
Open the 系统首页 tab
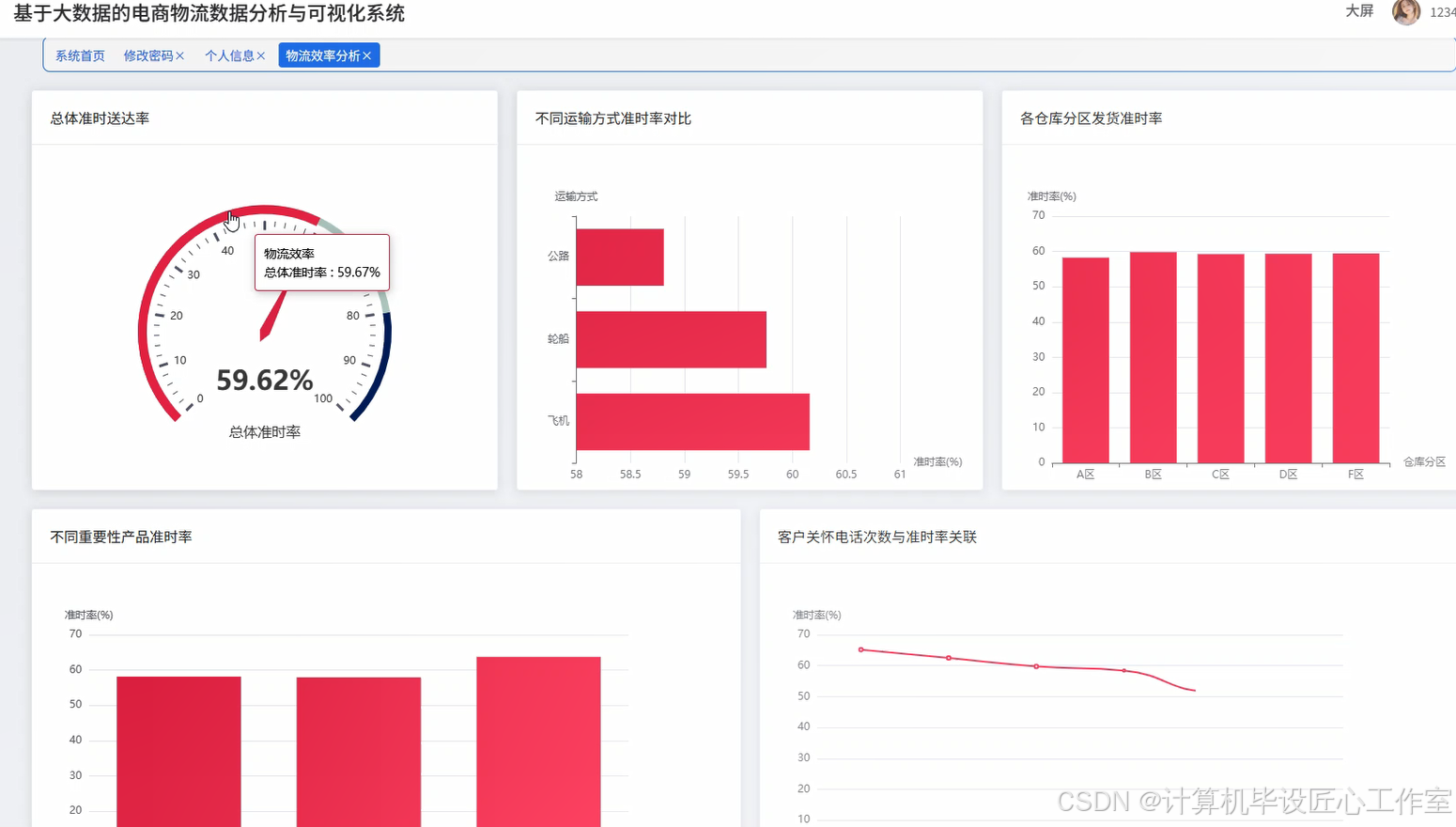point(80,55)
